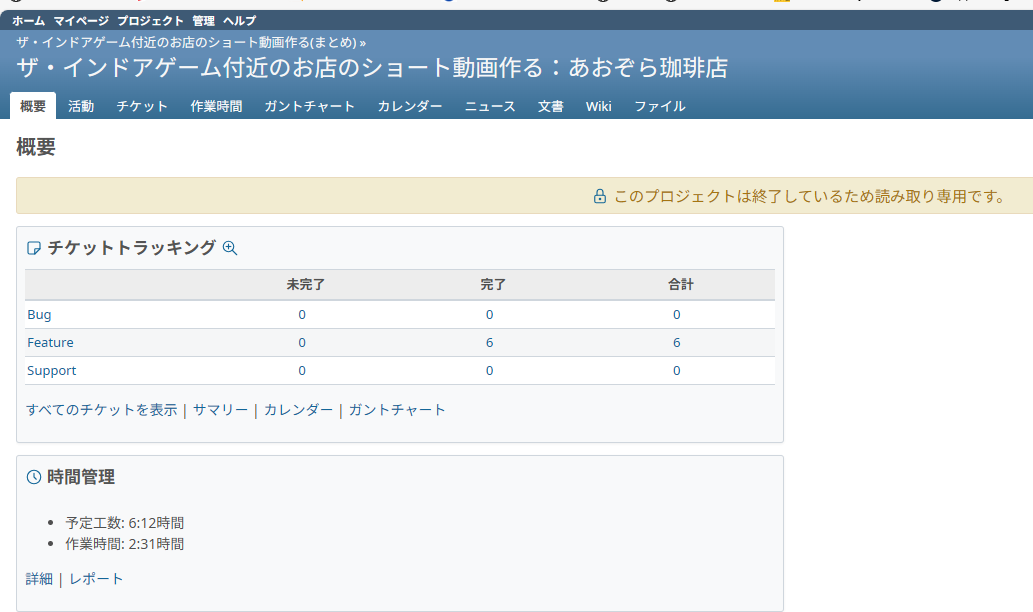
Task: Click the 完了 column header
Action: (x=493, y=285)
